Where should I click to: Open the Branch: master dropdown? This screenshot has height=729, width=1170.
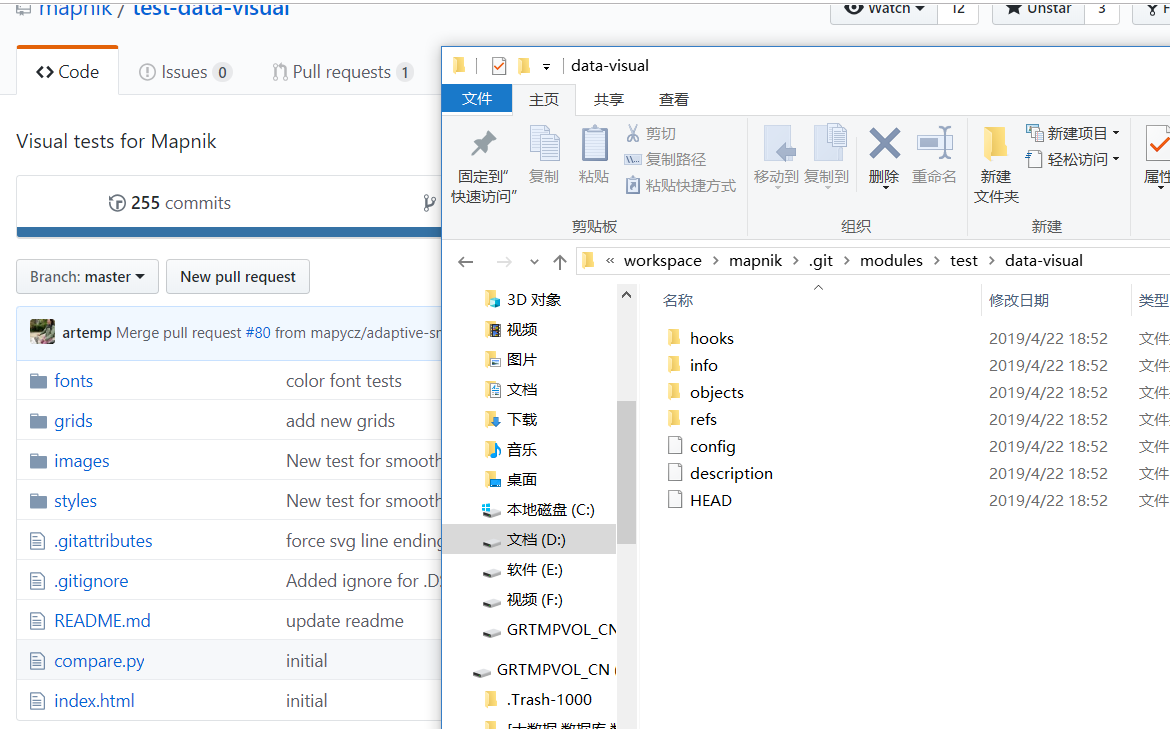point(87,277)
